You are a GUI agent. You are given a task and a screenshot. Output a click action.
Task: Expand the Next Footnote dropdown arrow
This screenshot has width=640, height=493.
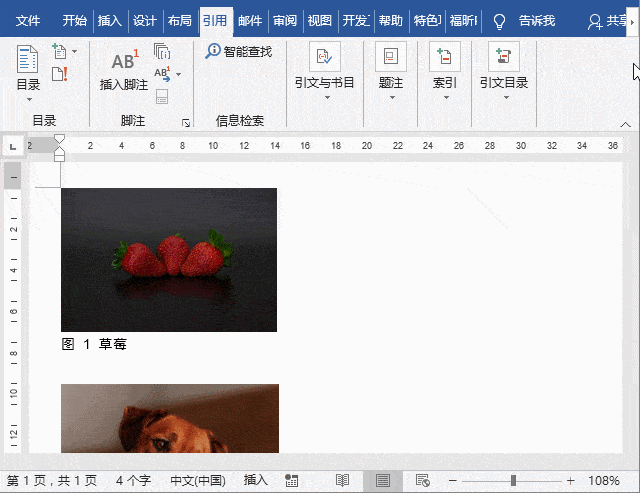pyautogui.click(x=178, y=74)
